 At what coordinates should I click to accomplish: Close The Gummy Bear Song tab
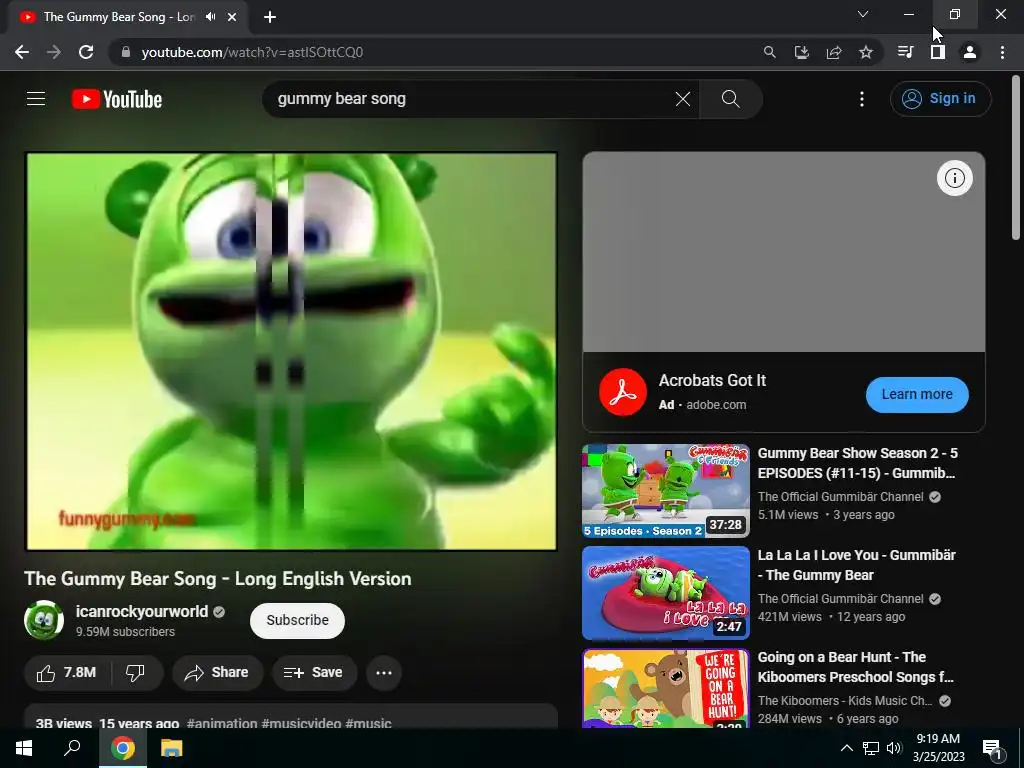click(x=232, y=17)
